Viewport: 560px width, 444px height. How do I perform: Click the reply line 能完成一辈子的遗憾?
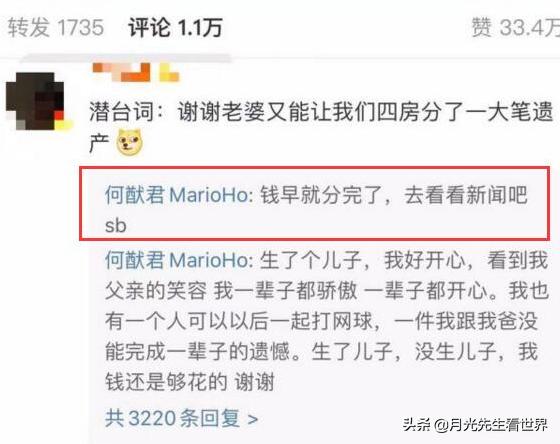321,351
